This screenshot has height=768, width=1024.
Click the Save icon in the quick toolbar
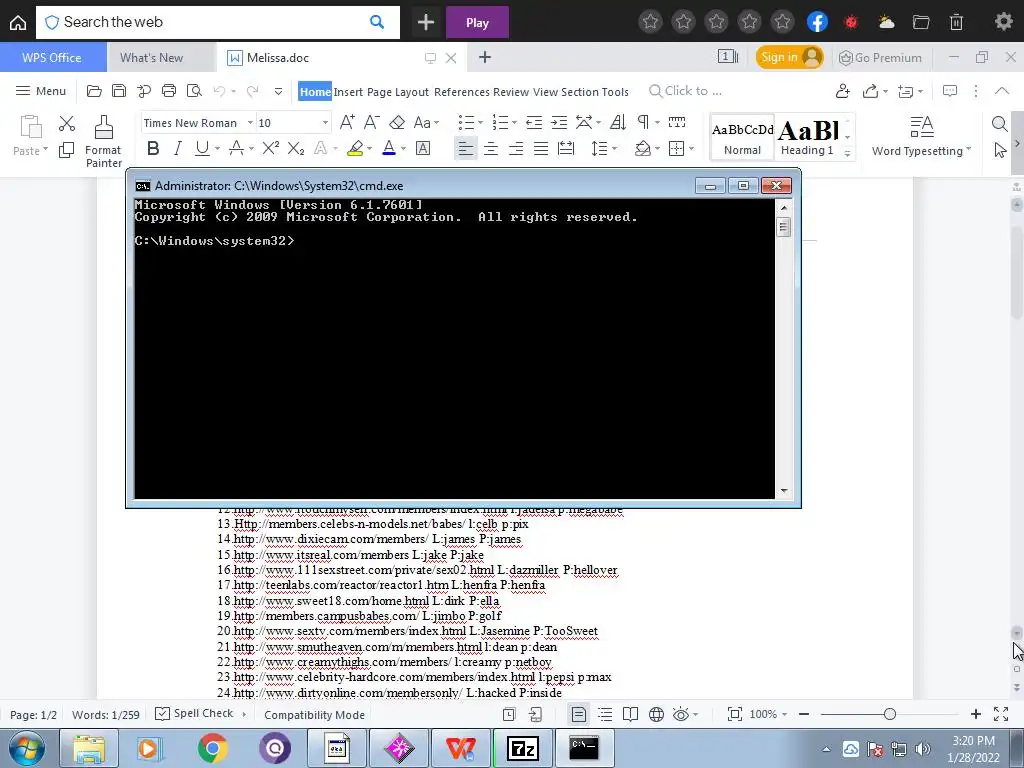[x=119, y=91]
